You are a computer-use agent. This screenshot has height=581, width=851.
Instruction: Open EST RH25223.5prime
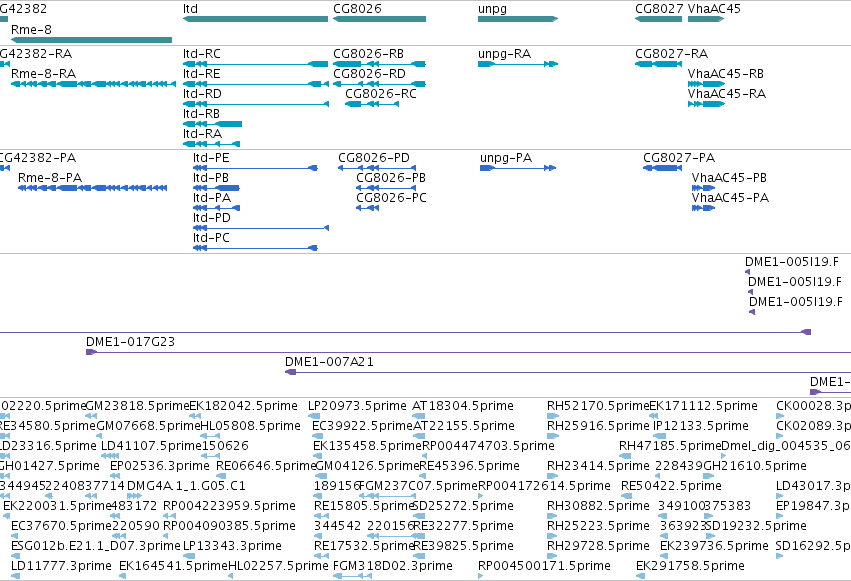598,526
